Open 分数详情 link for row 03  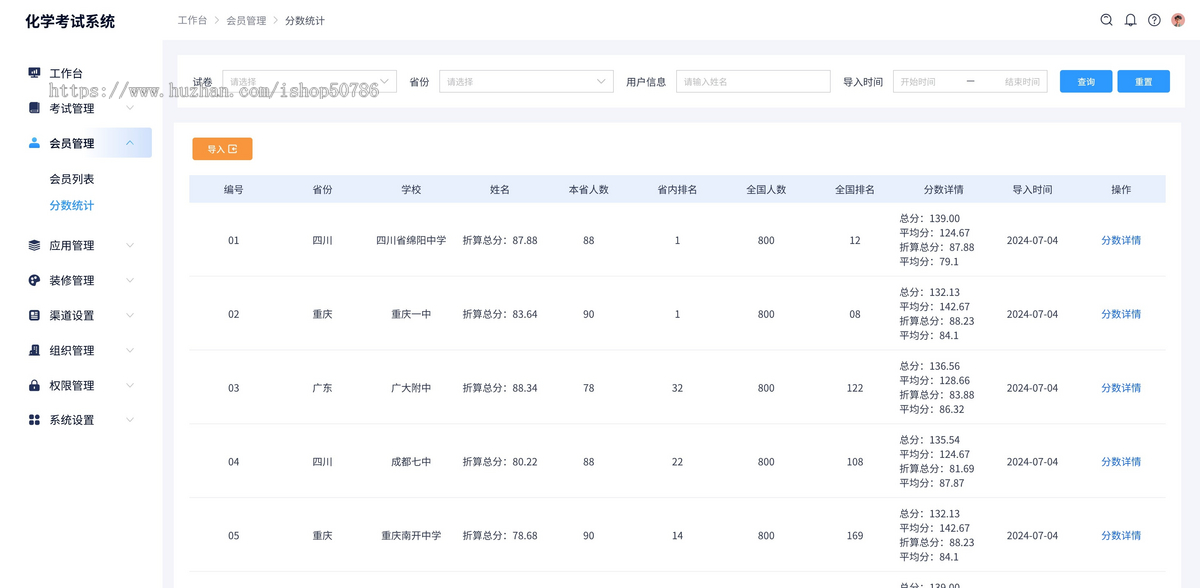(1121, 388)
